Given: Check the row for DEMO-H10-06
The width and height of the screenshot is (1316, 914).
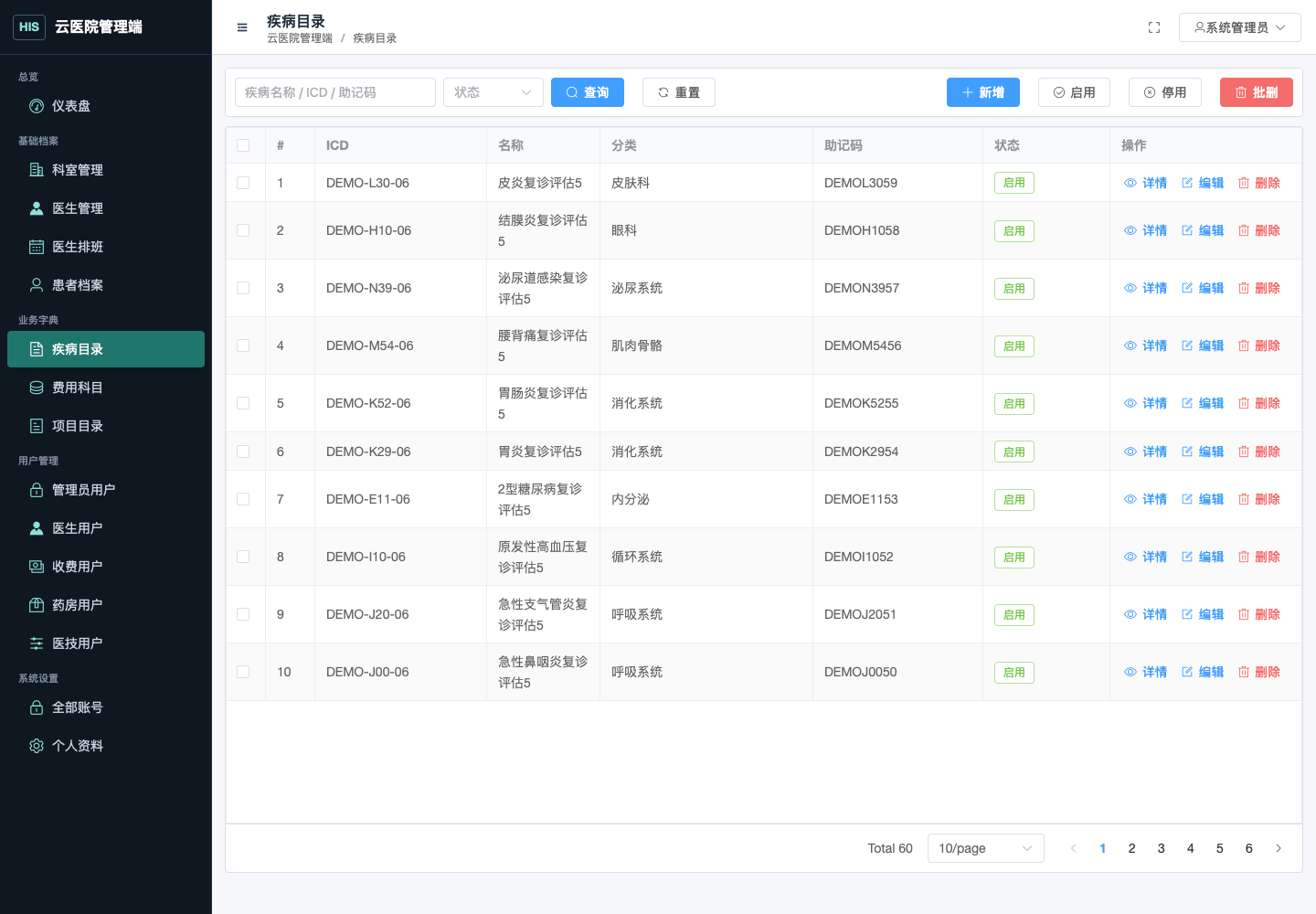Looking at the screenshot, I should click(243, 230).
